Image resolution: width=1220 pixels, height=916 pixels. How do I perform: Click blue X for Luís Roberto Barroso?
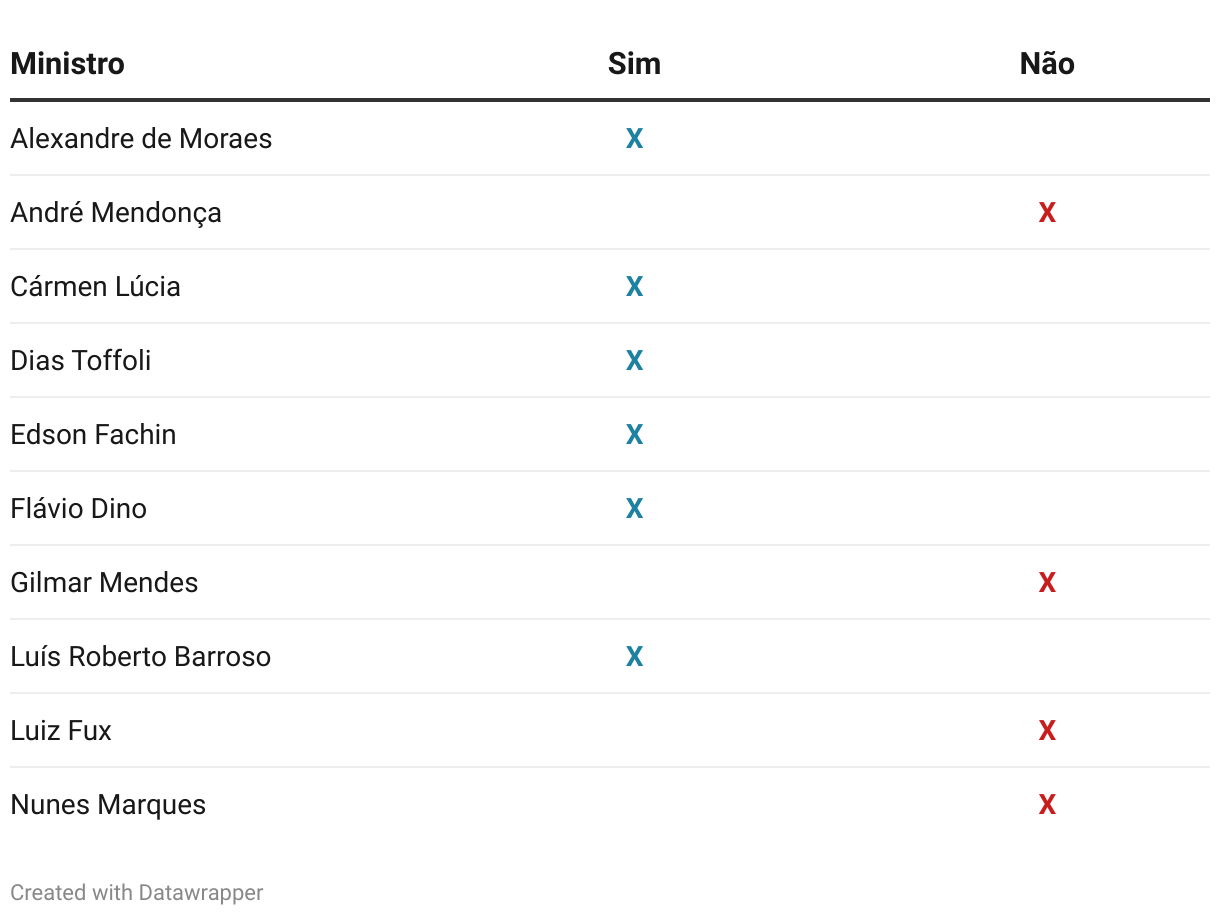634,657
